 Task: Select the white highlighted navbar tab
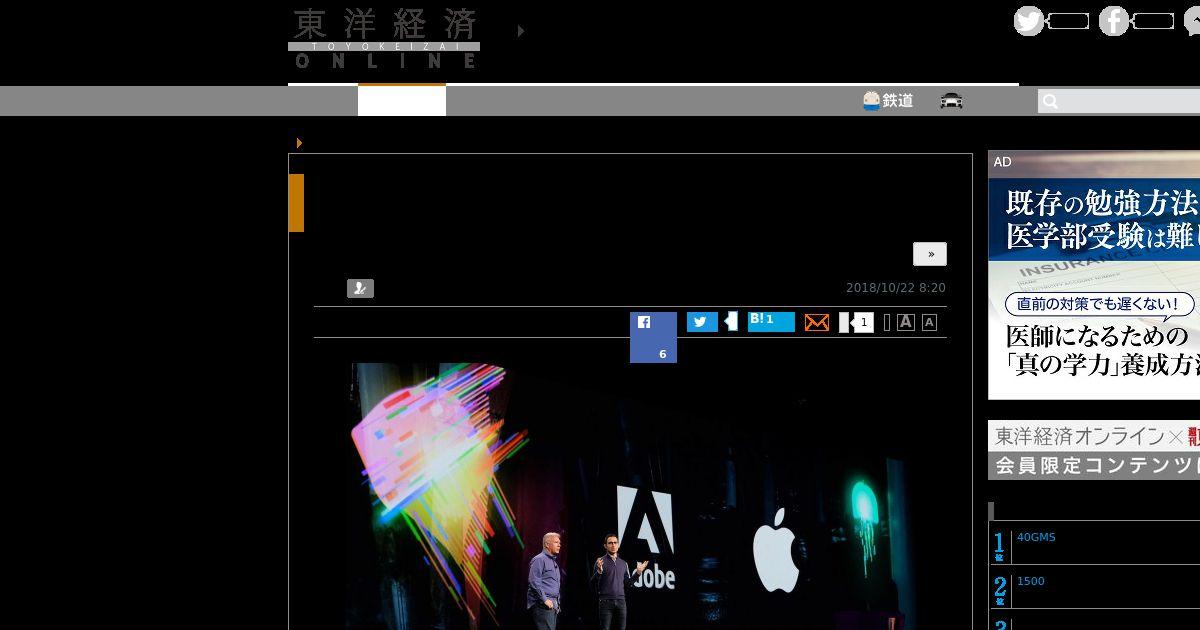pyautogui.click(x=402, y=100)
